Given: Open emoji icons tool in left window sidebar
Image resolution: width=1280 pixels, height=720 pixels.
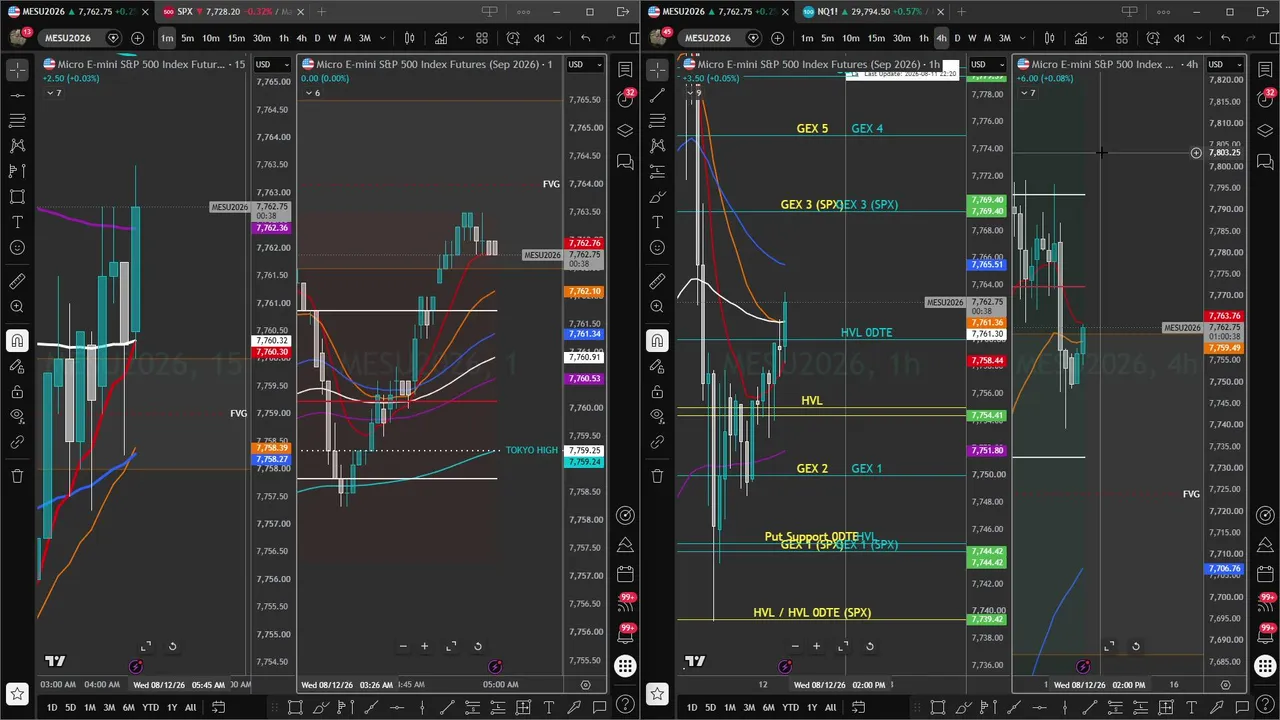Looking at the screenshot, I should click(x=17, y=247).
